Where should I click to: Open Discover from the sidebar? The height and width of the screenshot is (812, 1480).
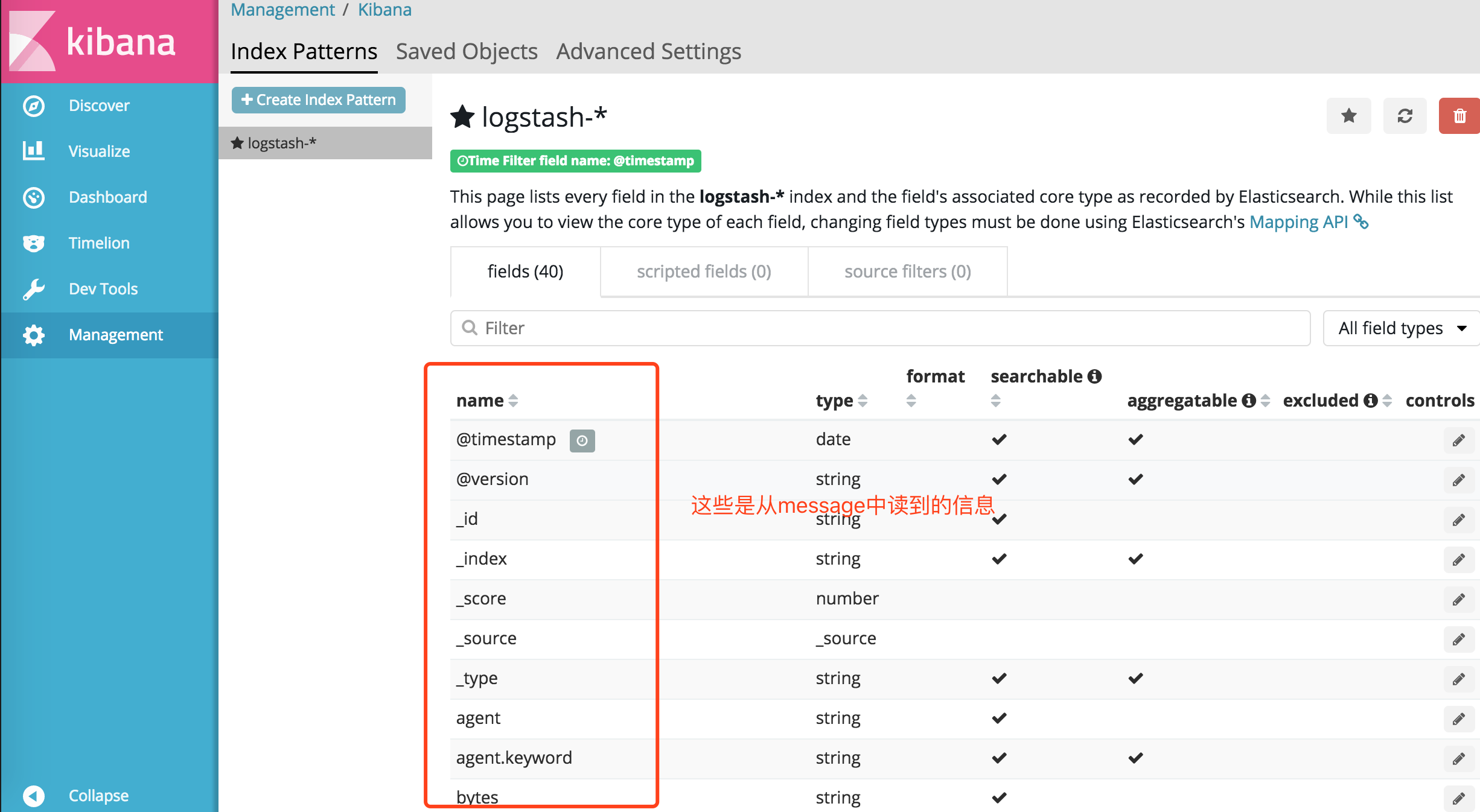[98, 106]
